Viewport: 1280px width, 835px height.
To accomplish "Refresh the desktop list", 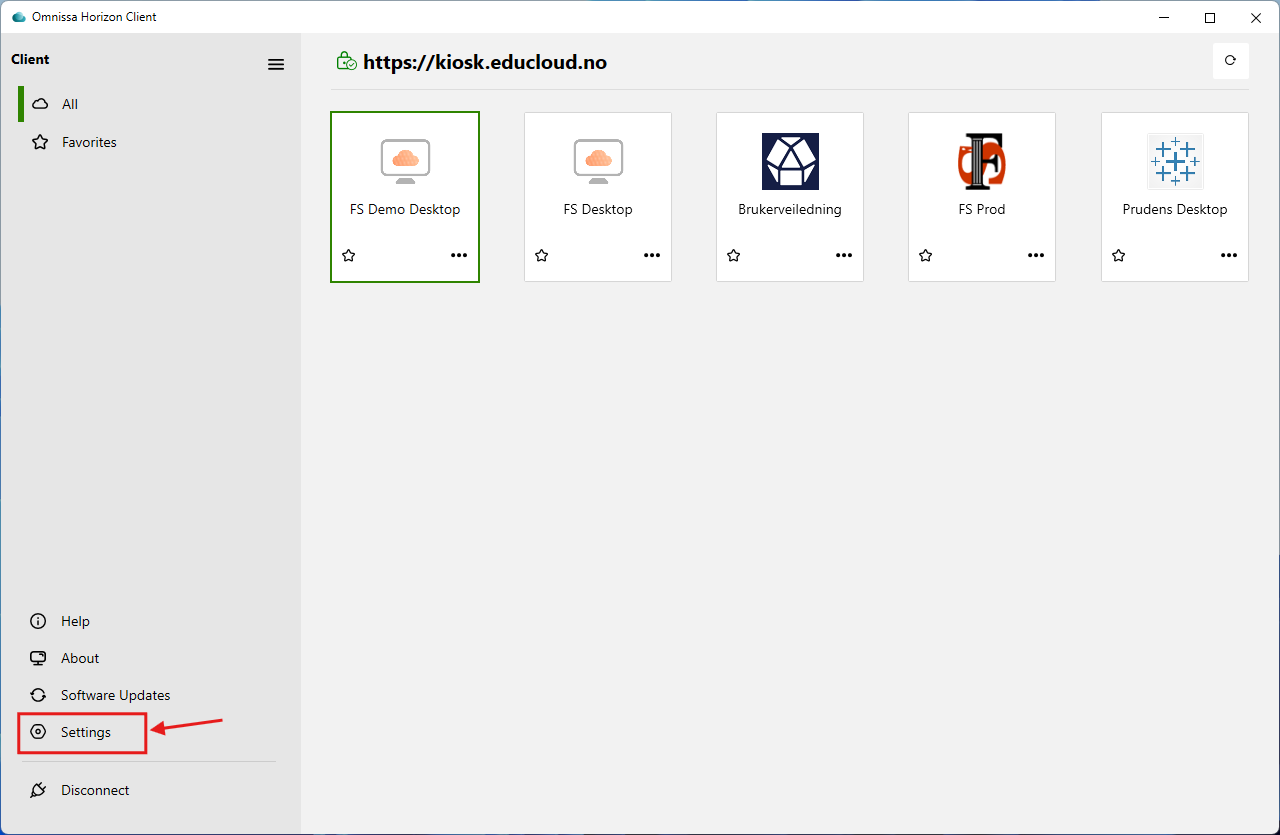I will [x=1230, y=61].
